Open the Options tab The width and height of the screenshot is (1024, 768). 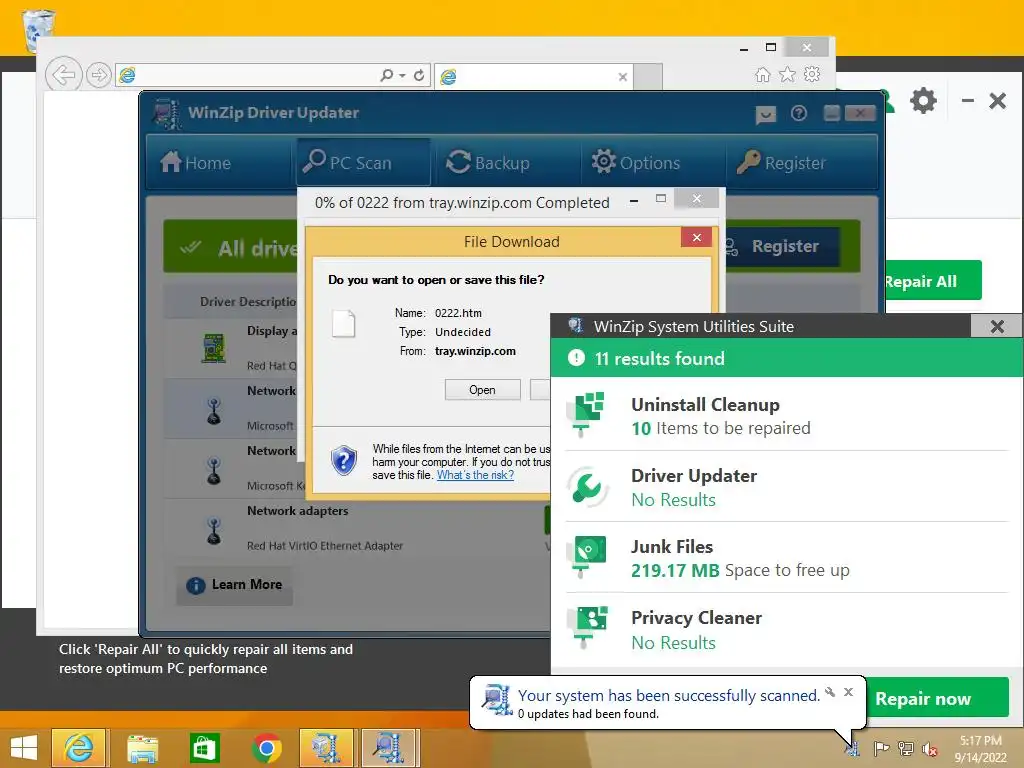pyautogui.click(x=635, y=162)
